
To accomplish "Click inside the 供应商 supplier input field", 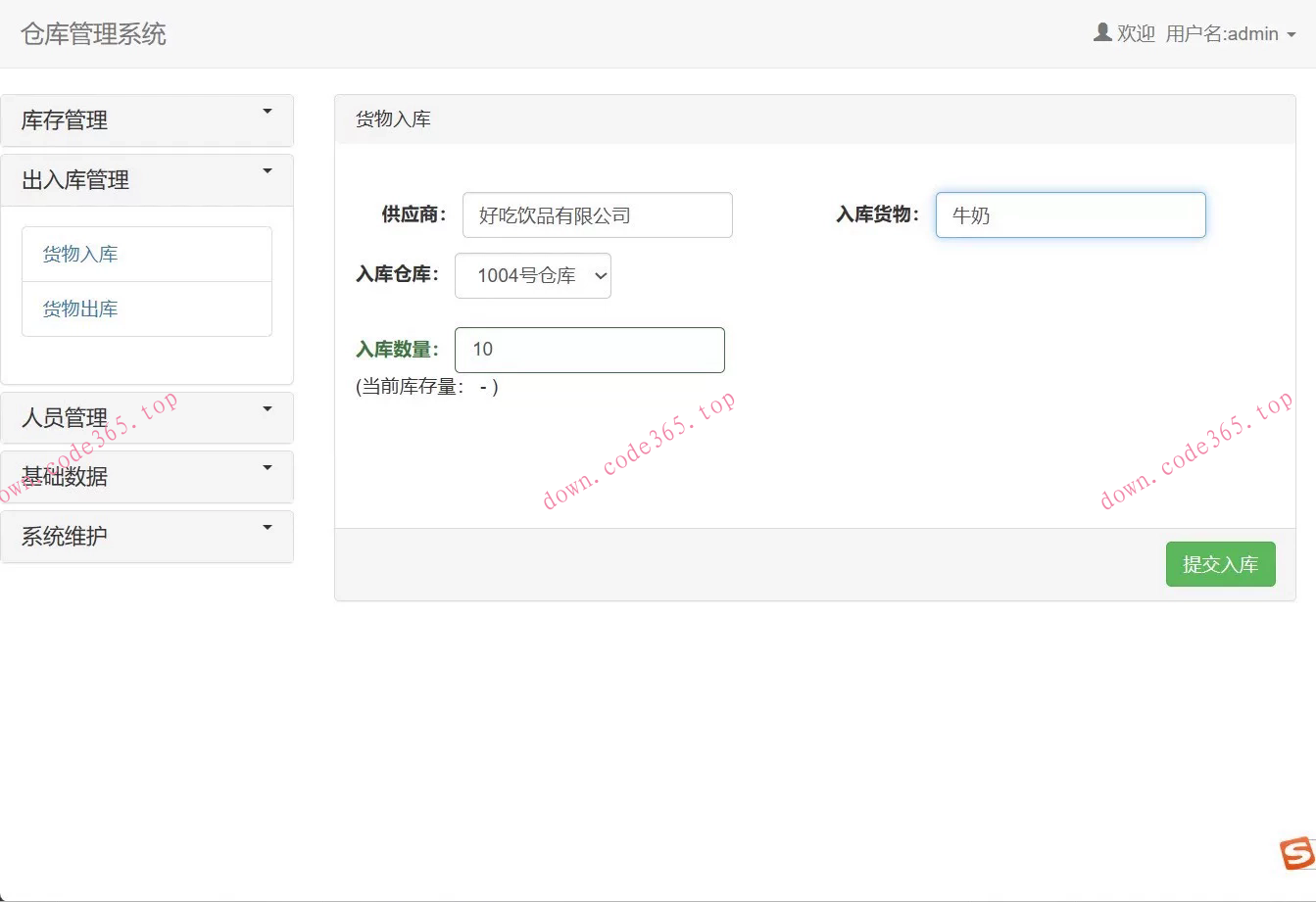I will (x=597, y=214).
